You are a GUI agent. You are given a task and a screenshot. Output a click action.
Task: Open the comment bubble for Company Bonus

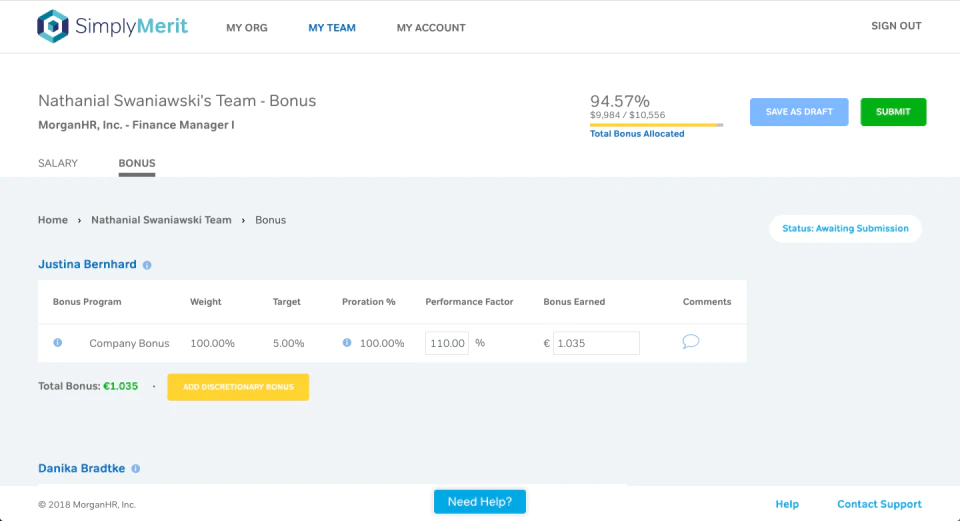tap(691, 342)
